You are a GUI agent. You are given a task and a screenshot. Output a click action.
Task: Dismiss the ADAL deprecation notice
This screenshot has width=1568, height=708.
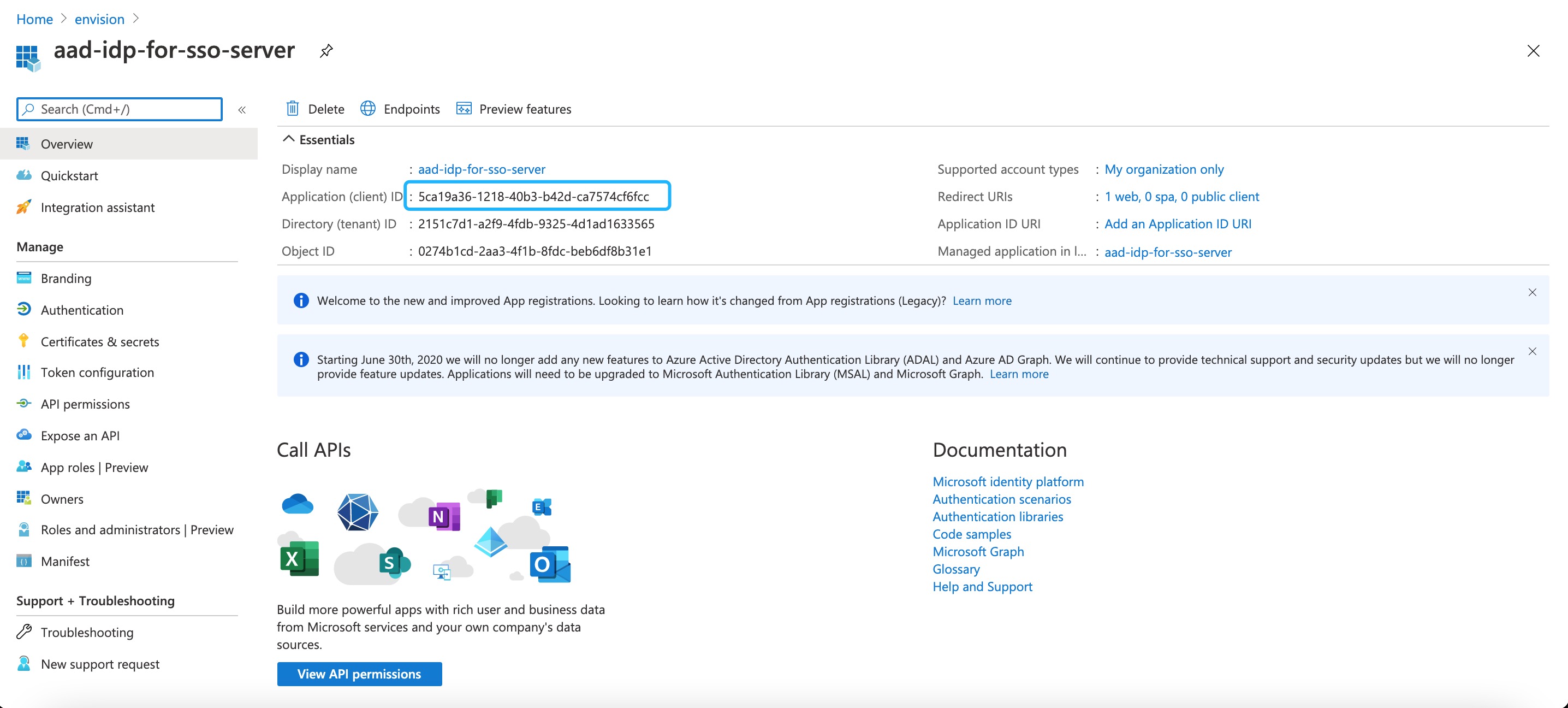coord(1532,351)
